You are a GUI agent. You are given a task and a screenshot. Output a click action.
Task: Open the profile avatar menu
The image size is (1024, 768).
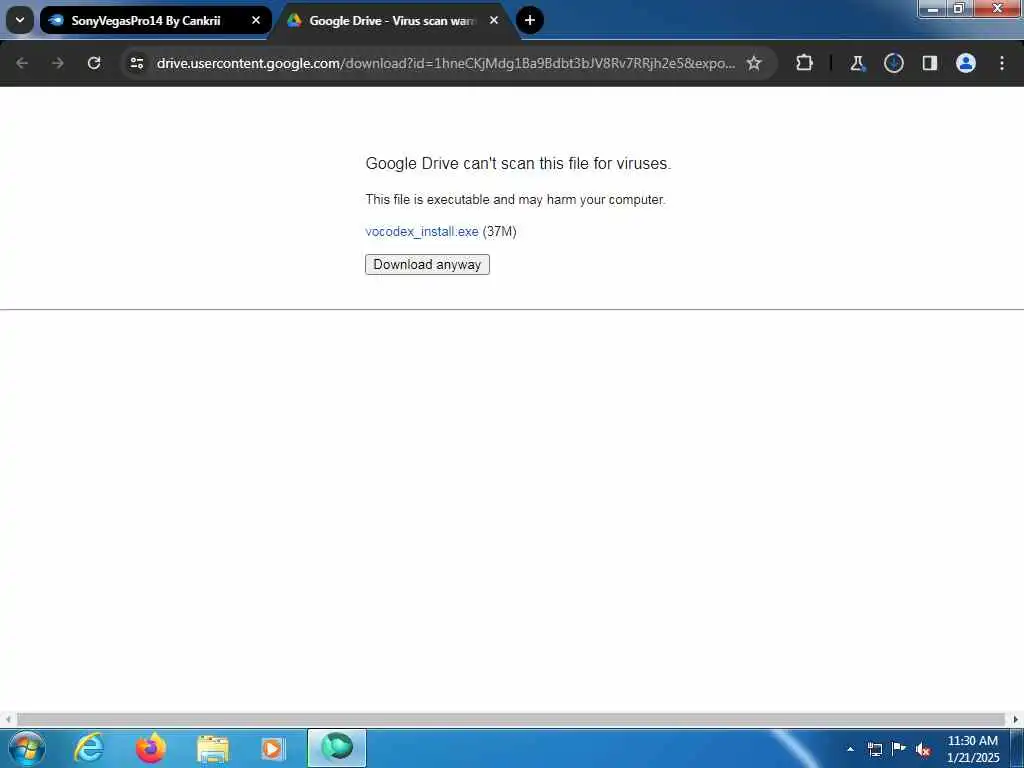pyautogui.click(x=966, y=63)
